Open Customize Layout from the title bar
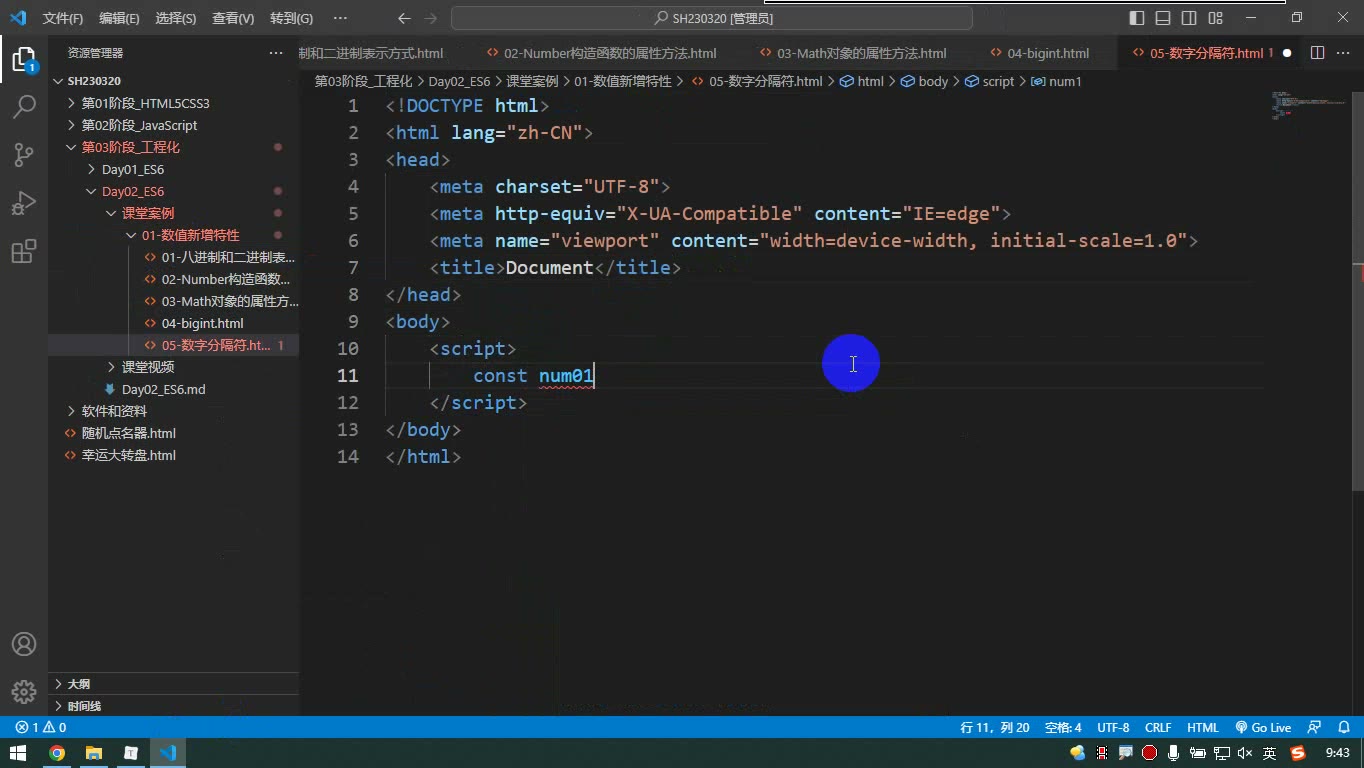This screenshot has height=768, width=1364. (1215, 18)
